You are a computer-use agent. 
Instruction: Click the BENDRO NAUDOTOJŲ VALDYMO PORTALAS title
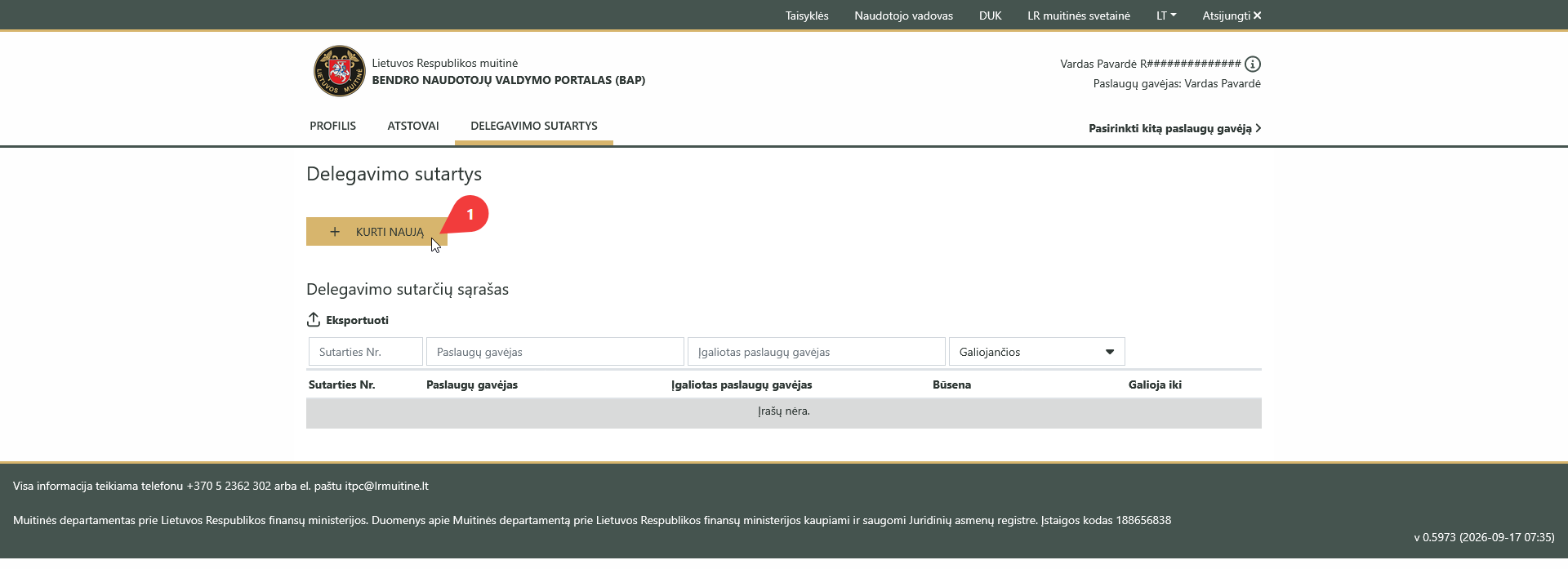[x=509, y=80]
